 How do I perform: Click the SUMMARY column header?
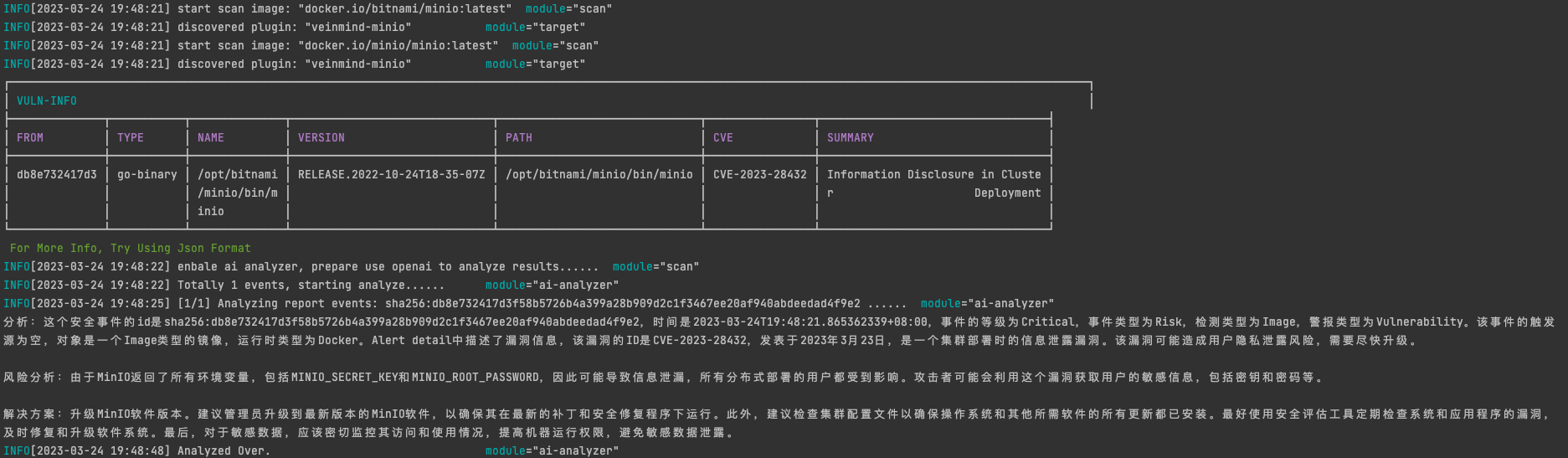click(x=851, y=137)
